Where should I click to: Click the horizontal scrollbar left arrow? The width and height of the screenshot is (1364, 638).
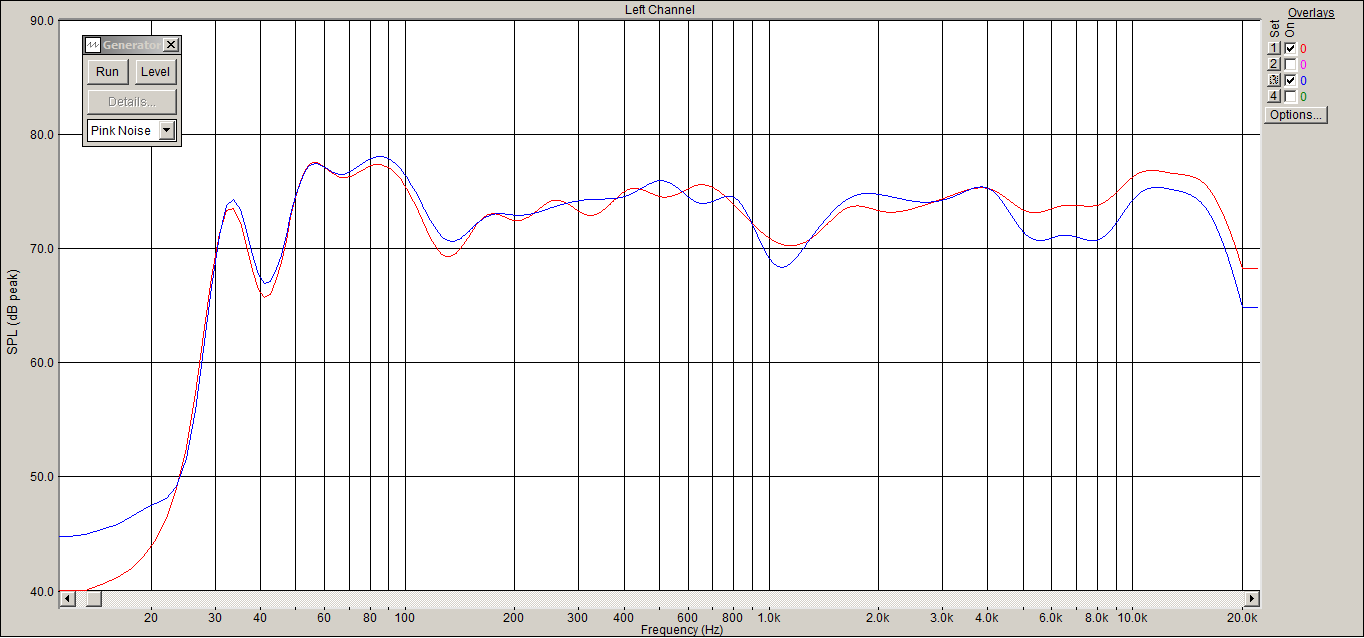(x=68, y=599)
